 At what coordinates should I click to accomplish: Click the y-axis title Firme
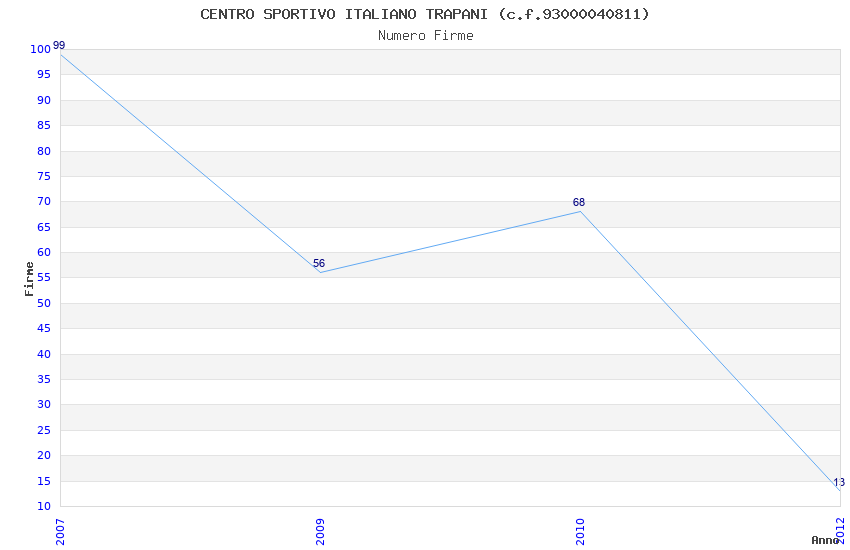coord(29,279)
